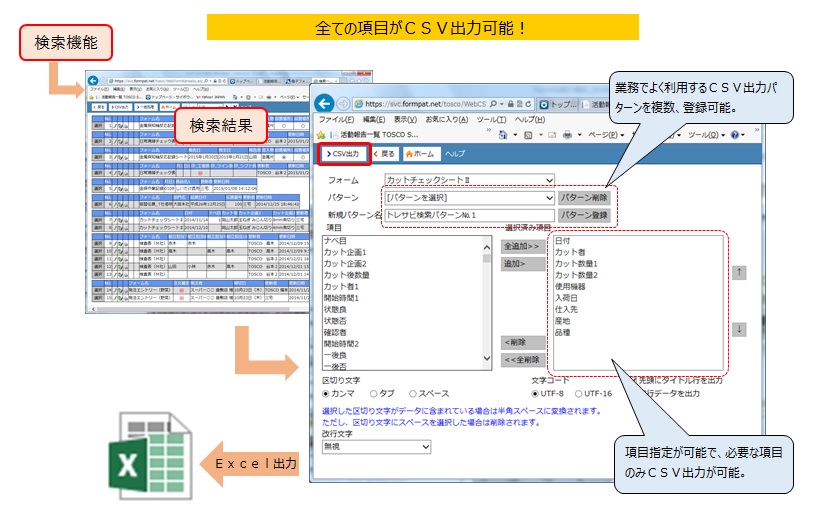Click the address bar search magnifier icon
Screen dimensions: 825x517
pyautogui.click(x=493, y=104)
